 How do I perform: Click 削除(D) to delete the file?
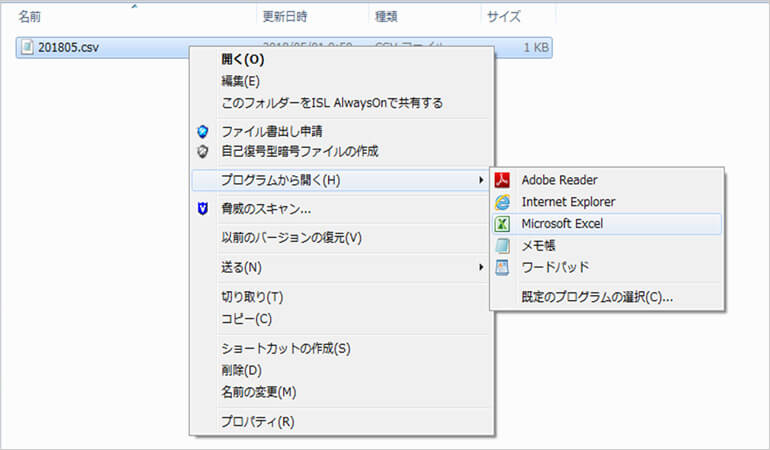(x=245, y=370)
